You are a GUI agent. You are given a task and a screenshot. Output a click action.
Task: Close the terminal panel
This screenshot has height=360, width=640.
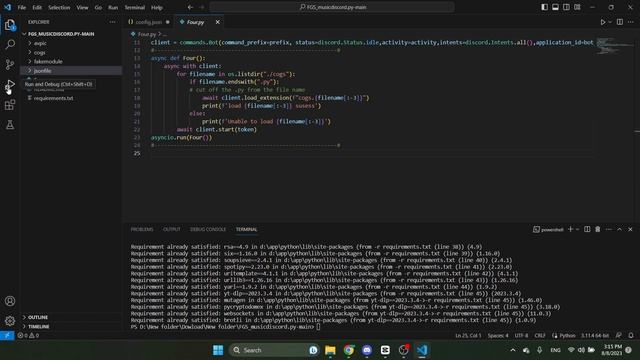point(630,229)
